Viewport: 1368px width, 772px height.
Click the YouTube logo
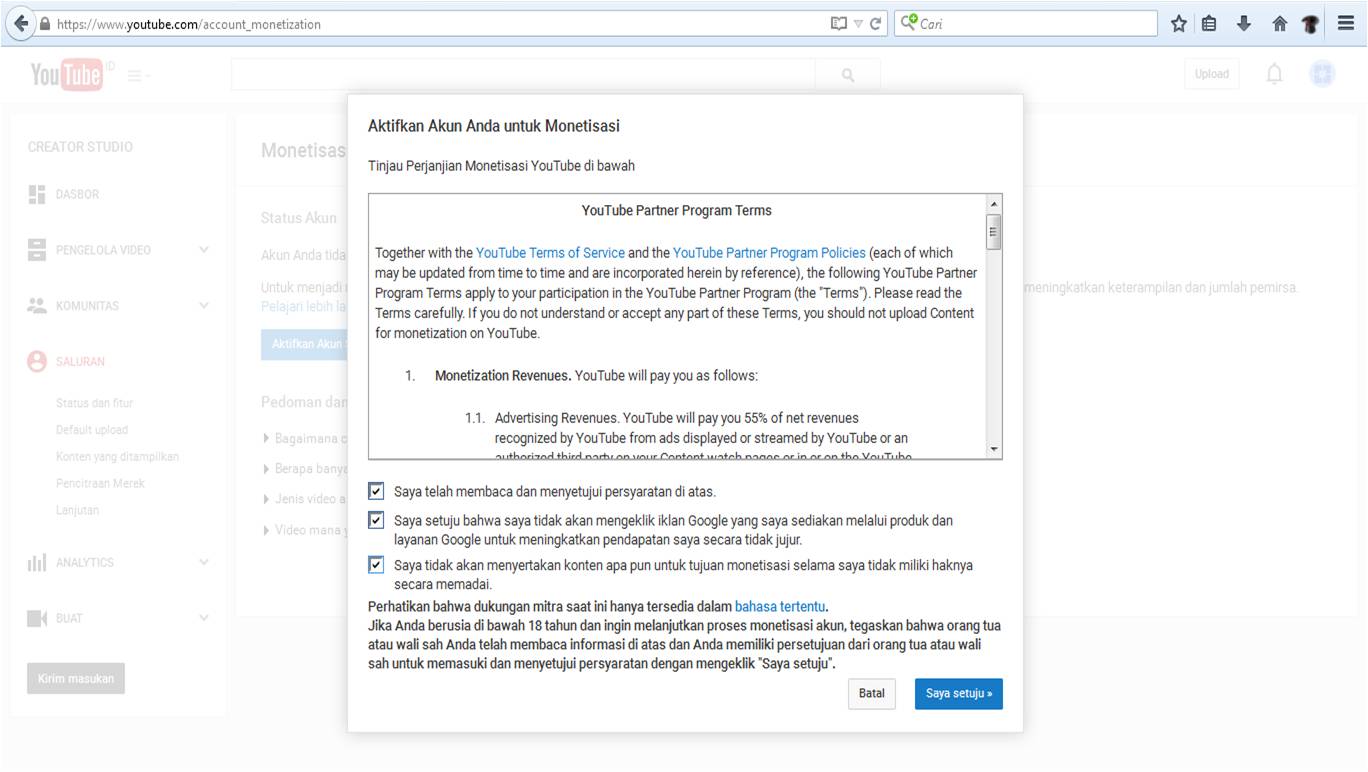(x=67, y=74)
